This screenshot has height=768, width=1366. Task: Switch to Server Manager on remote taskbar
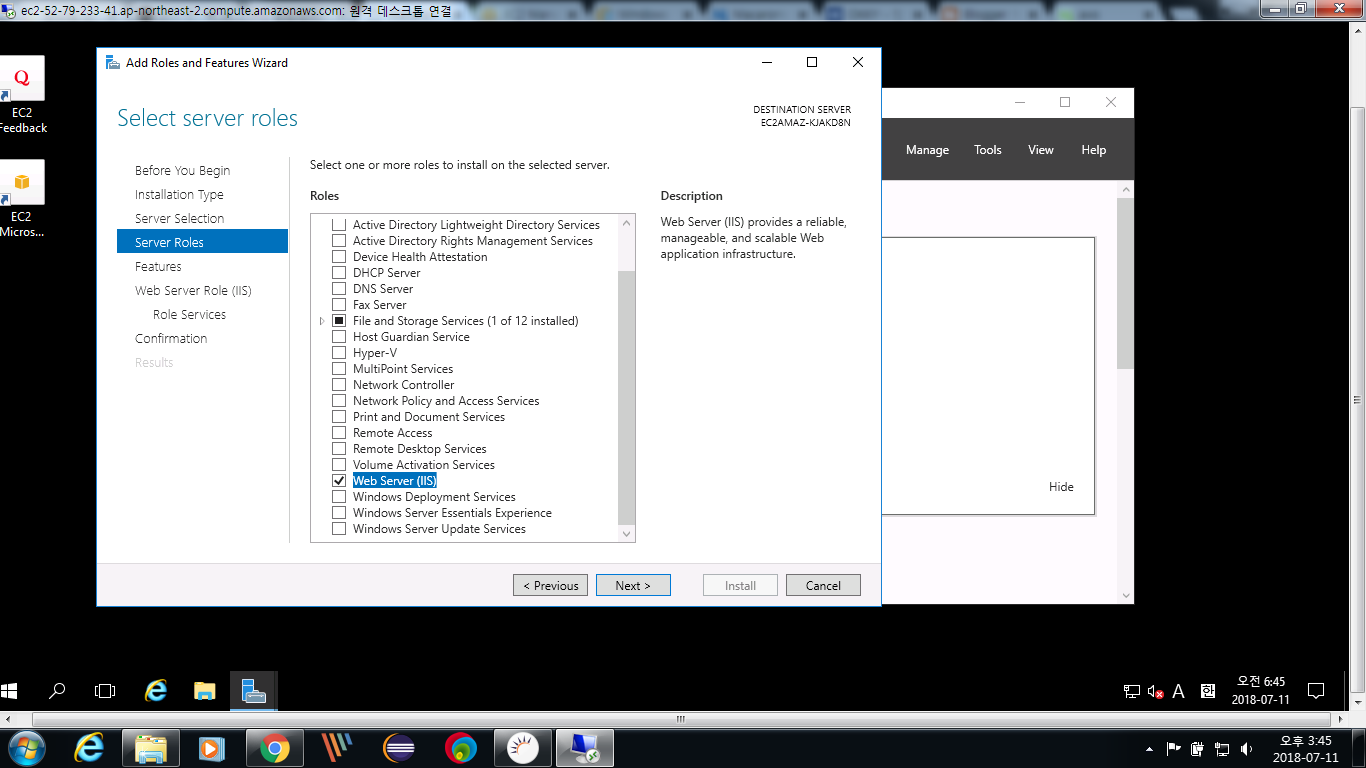[x=254, y=690]
